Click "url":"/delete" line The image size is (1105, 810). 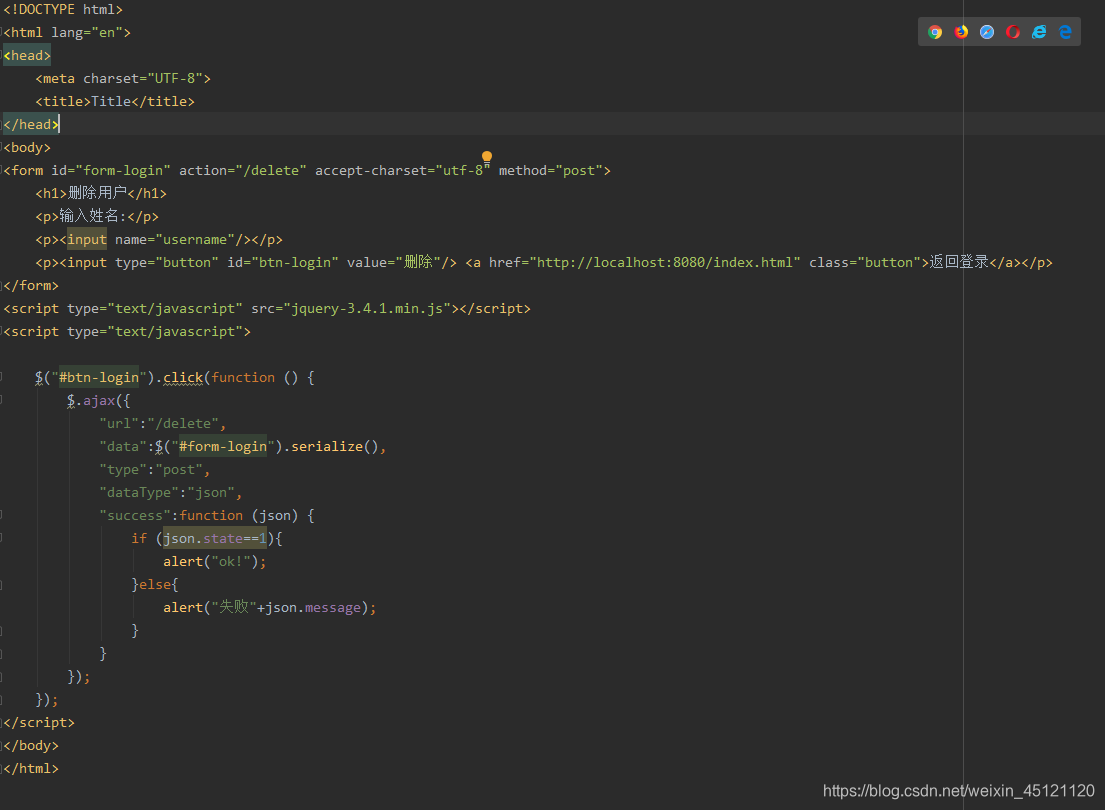(163, 424)
